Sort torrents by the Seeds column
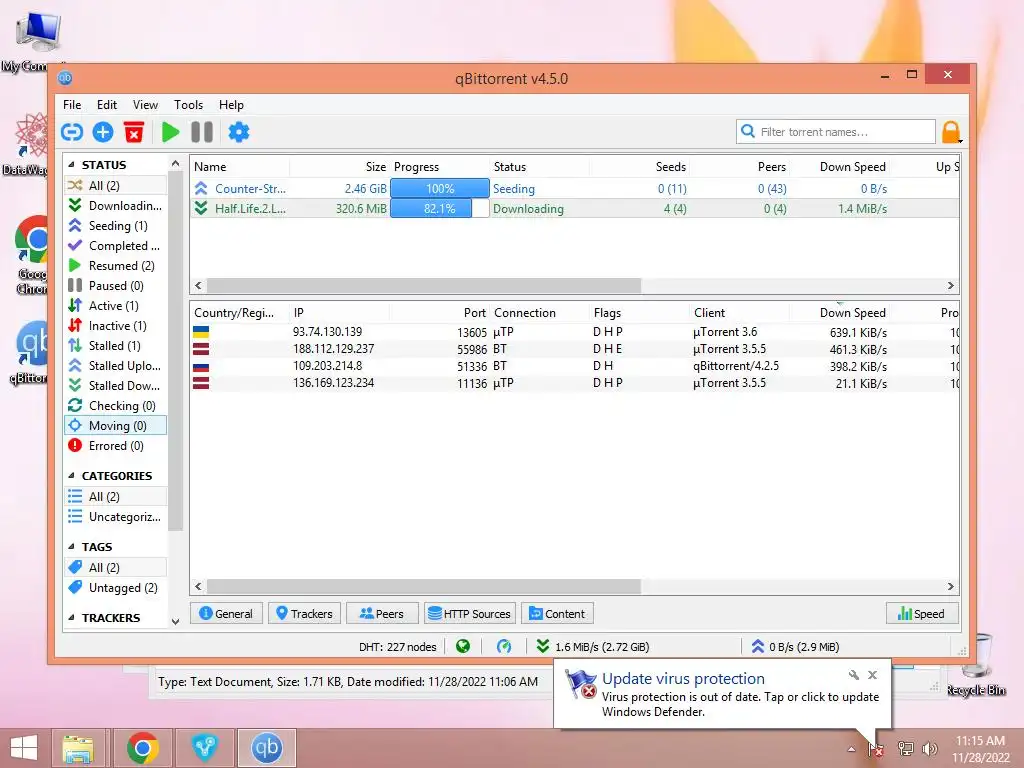Viewport: 1024px width, 768px height. pyautogui.click(x=640, y=167)
